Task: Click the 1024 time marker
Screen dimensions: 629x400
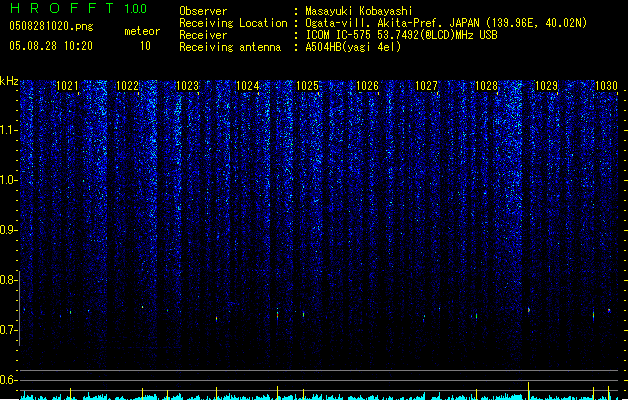Action: click(x=248, y=86)
